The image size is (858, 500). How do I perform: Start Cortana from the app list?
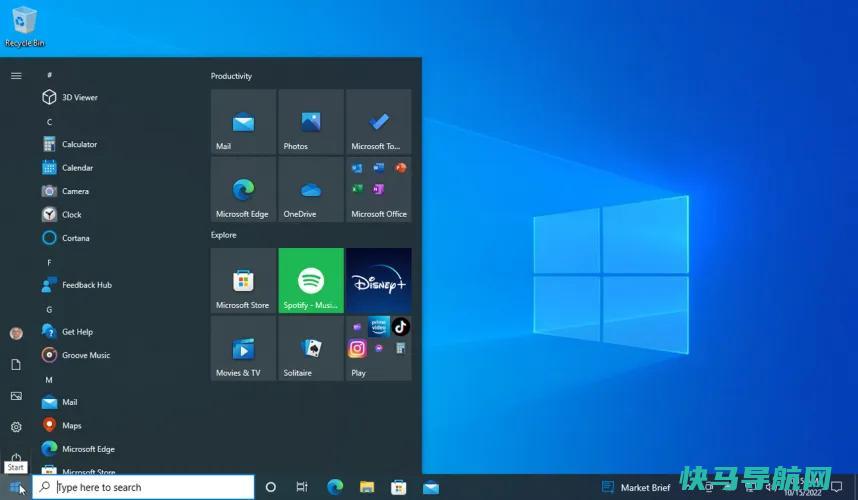click(66, 238)
